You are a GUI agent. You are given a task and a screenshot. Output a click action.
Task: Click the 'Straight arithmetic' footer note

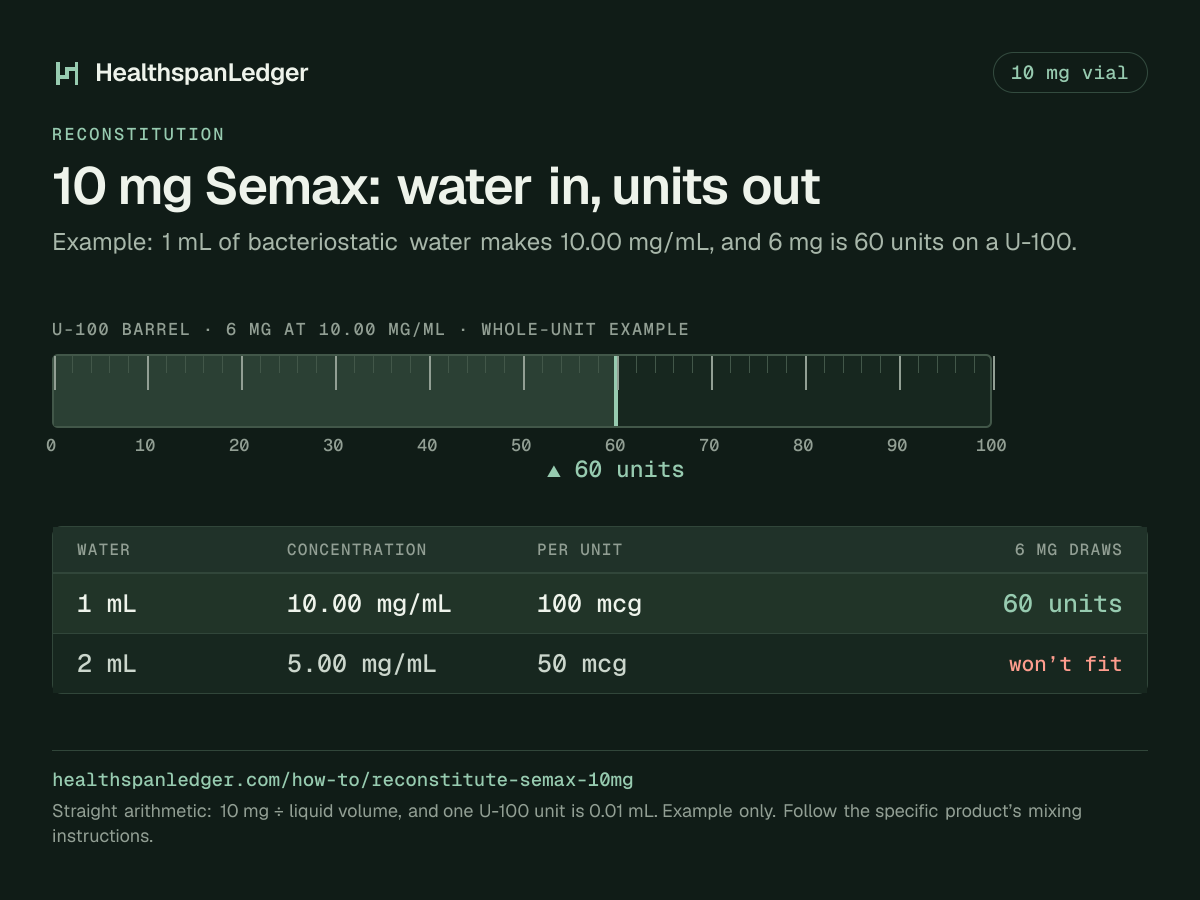click(x=567, y=823)
